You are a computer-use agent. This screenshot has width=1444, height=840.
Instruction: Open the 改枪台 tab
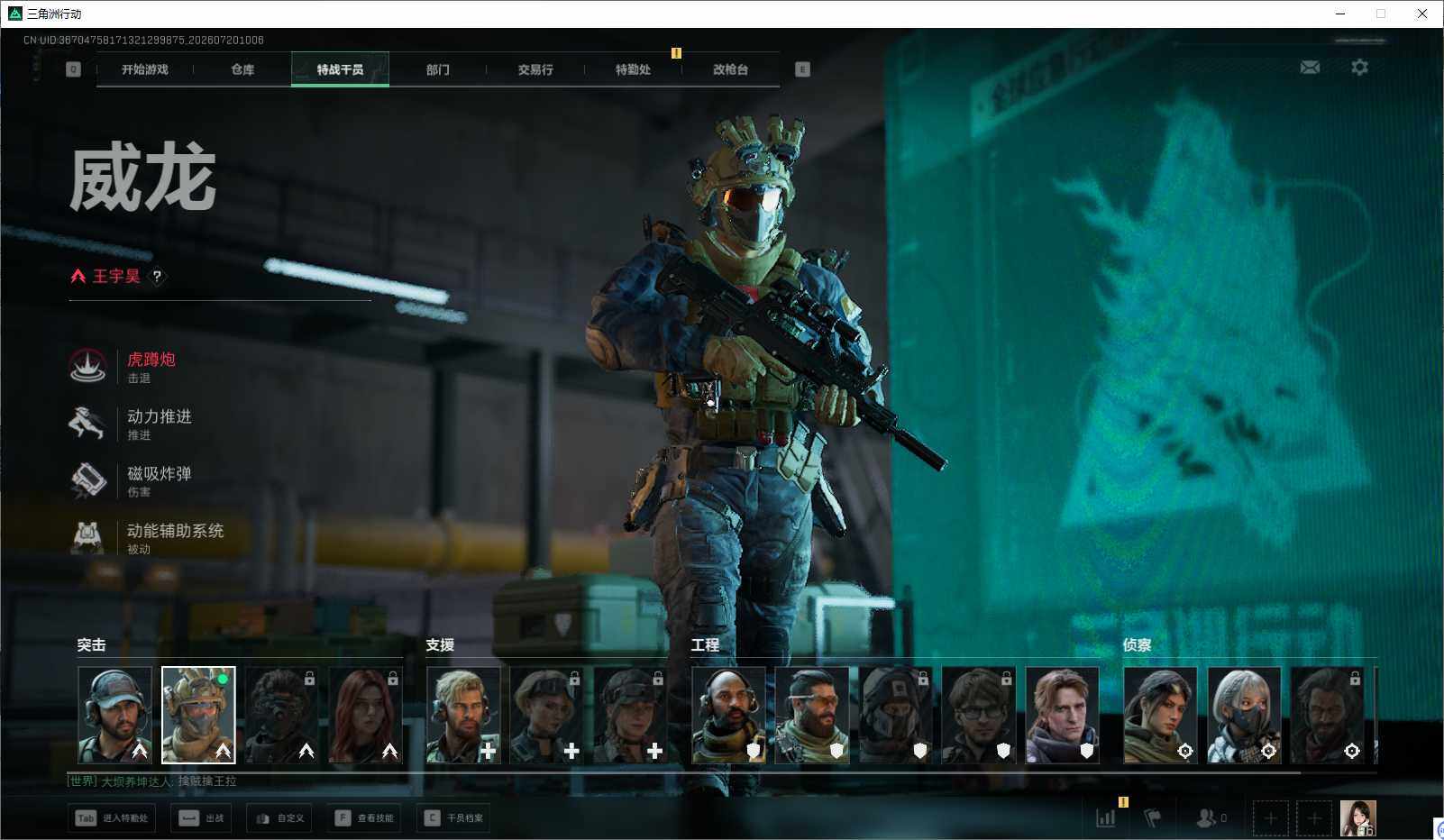tap(730, 69)
